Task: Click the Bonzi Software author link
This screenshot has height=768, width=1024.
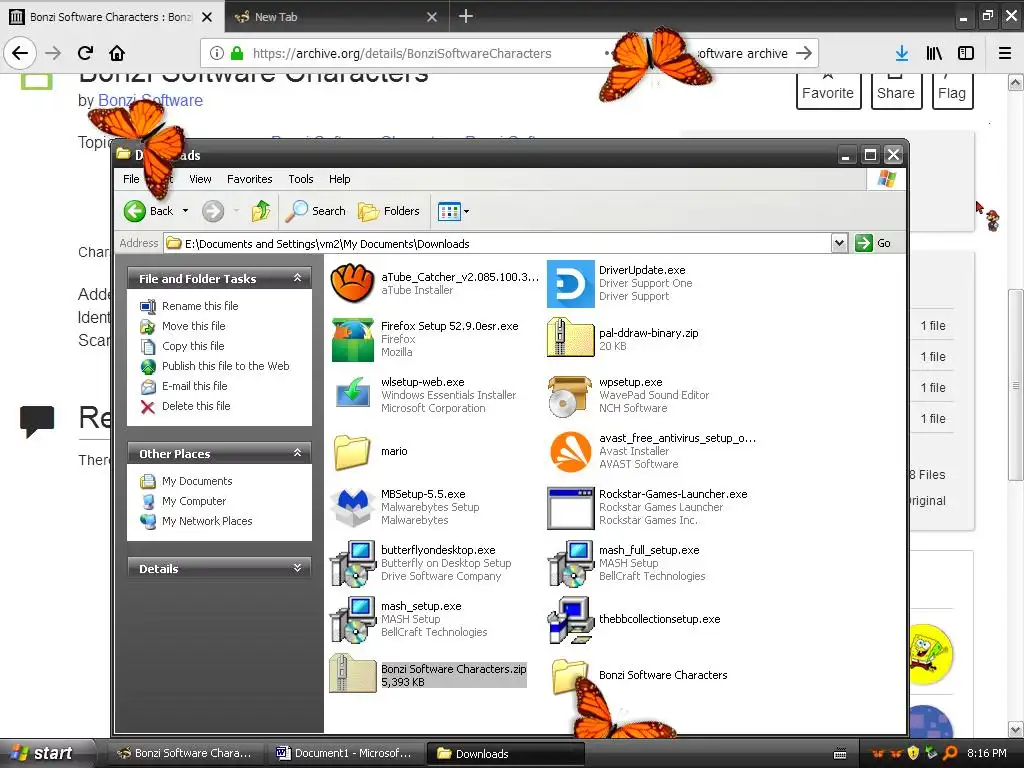Action: click(150, 101)
